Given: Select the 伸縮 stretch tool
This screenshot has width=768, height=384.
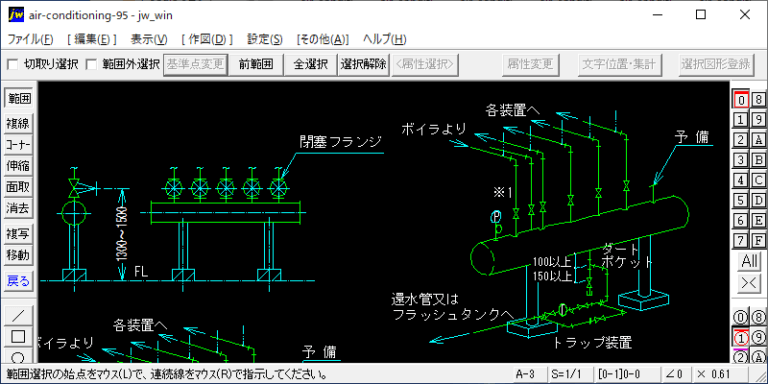Looking at the screenshot, I should coord(18,166).
